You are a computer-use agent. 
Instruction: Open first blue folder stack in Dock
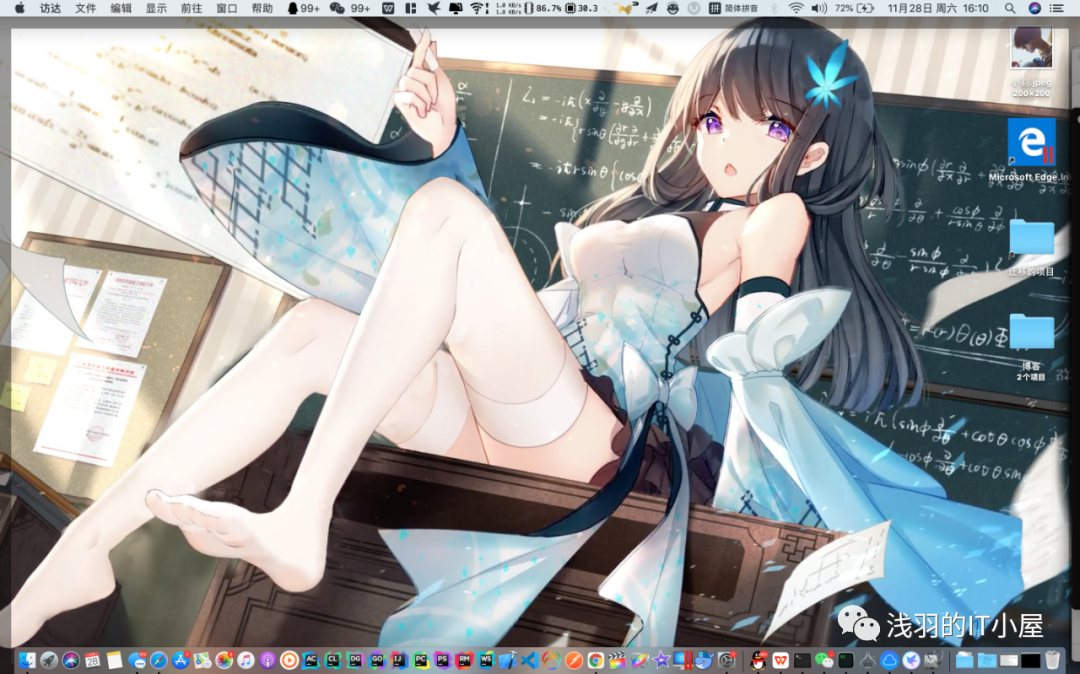coord(964,660)
